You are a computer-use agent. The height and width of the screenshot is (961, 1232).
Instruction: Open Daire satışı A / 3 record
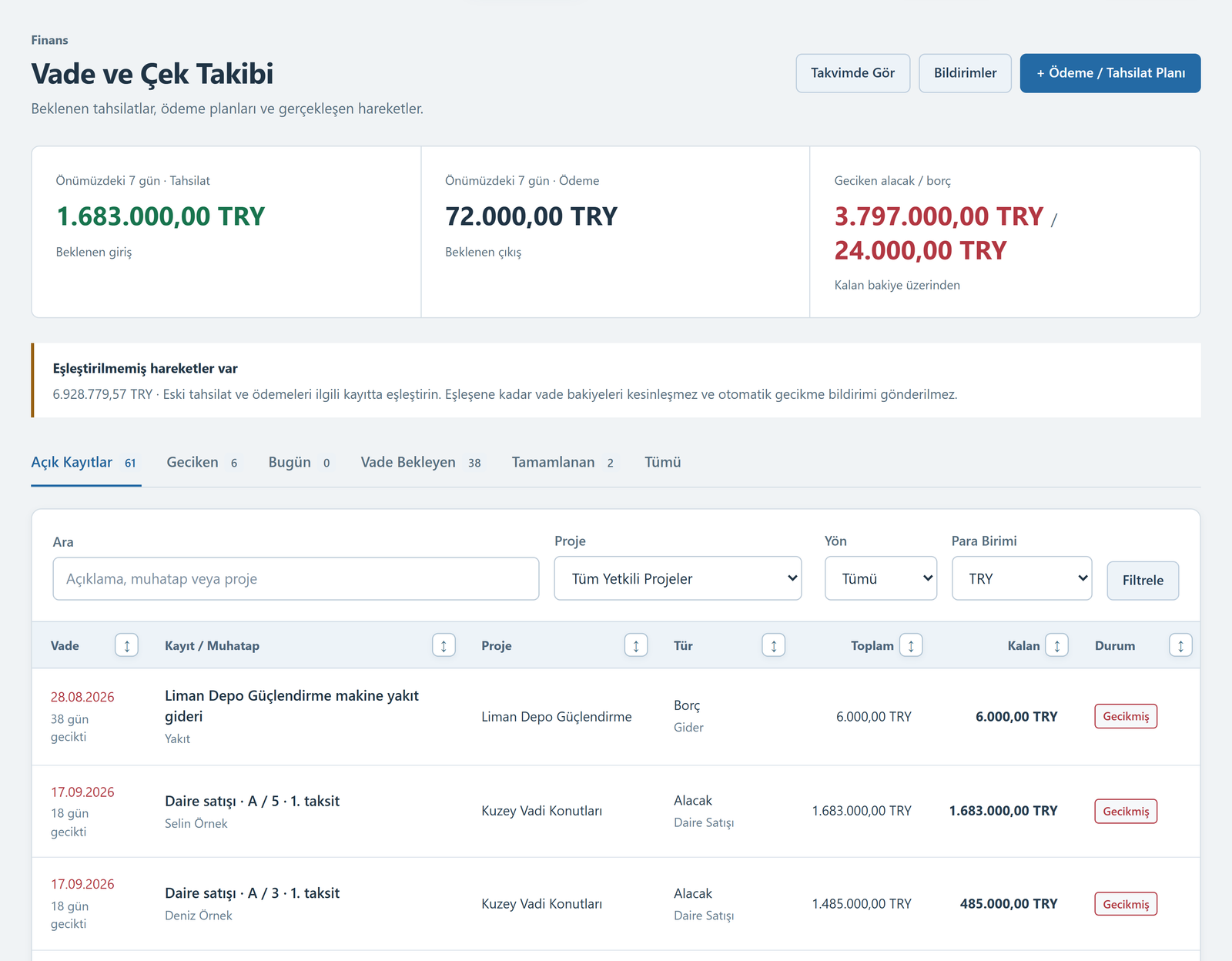(x=252, y=893)
